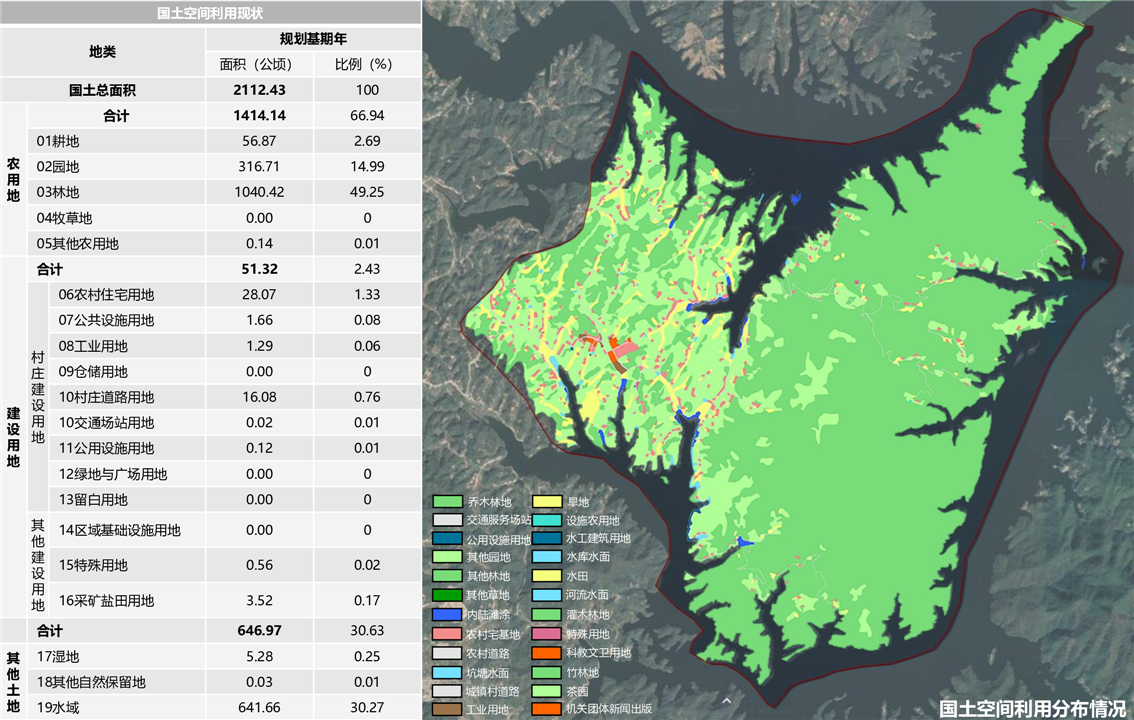Select the 14区域基础设施用地 row label
Screen dimensions: 1134x720
coord(119,530)
